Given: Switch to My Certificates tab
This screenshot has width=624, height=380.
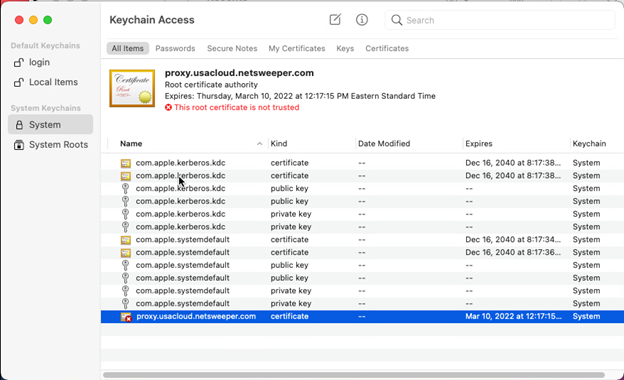Looking at the screenshot, I should point(296,49).
